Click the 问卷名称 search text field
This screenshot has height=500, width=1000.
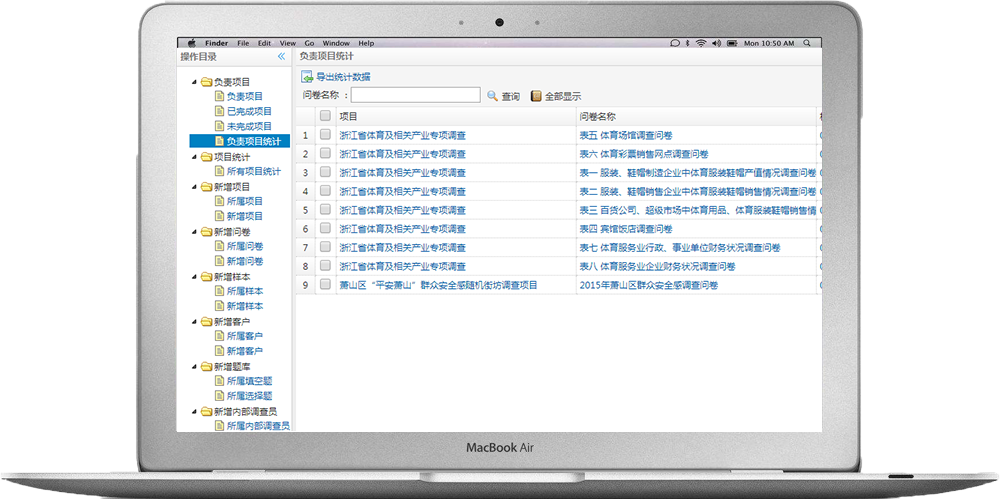[416, 96]
